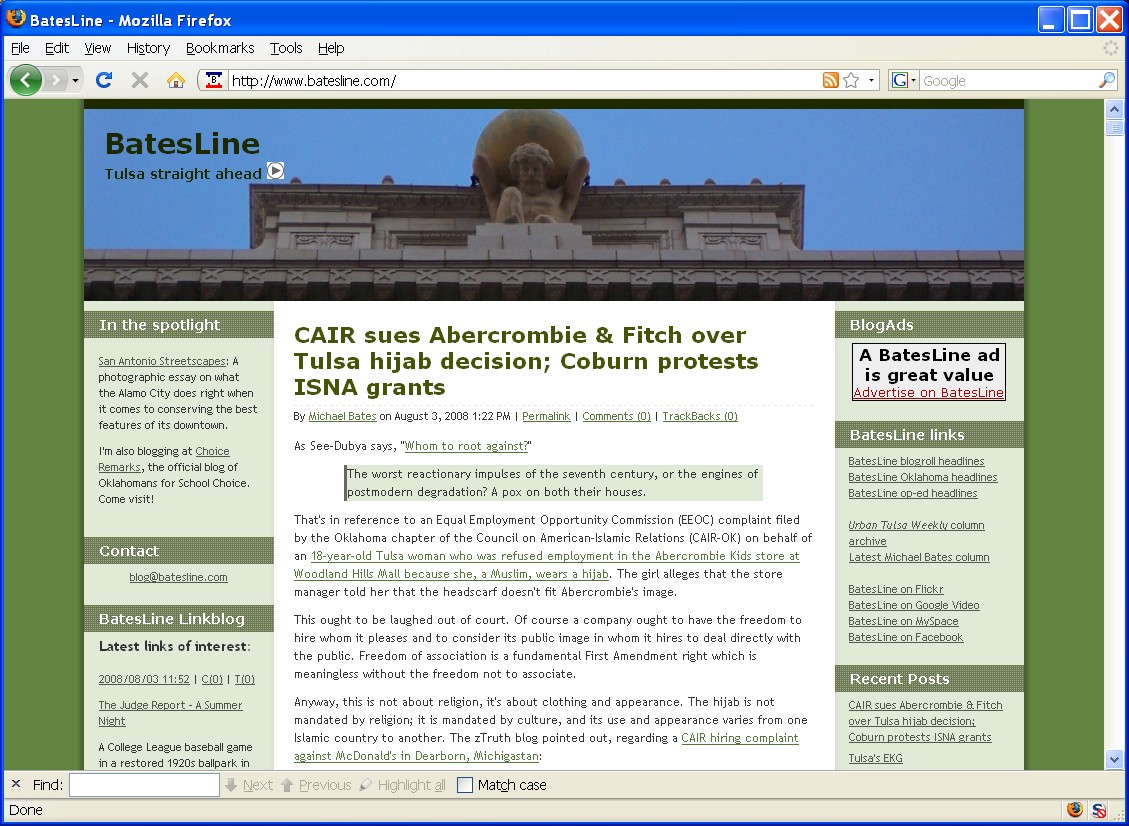This screenshot has height=826, width=1129.
Task: Click the C(0) linkblog comments link
Action: (212, 679)
